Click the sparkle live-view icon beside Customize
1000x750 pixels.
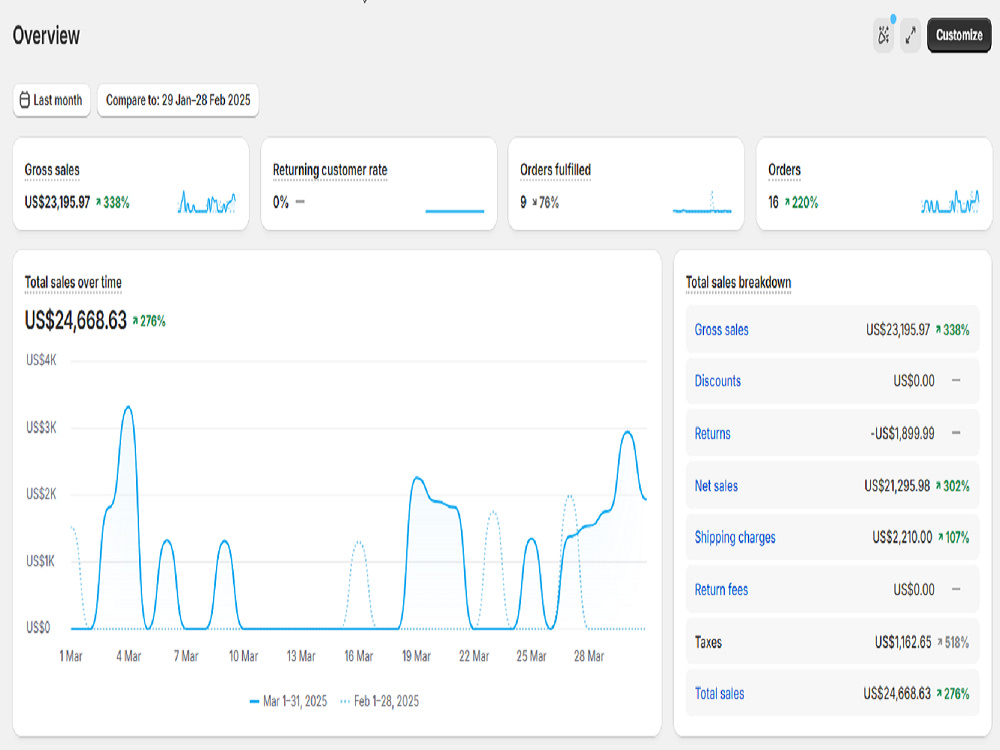883,35
